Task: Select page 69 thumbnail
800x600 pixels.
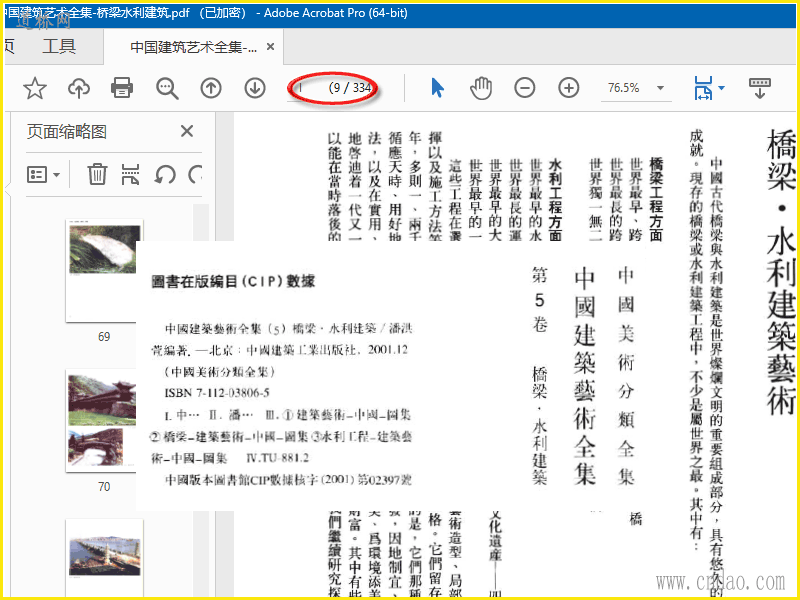Action: pyautogui.click(x=104, y=271)
